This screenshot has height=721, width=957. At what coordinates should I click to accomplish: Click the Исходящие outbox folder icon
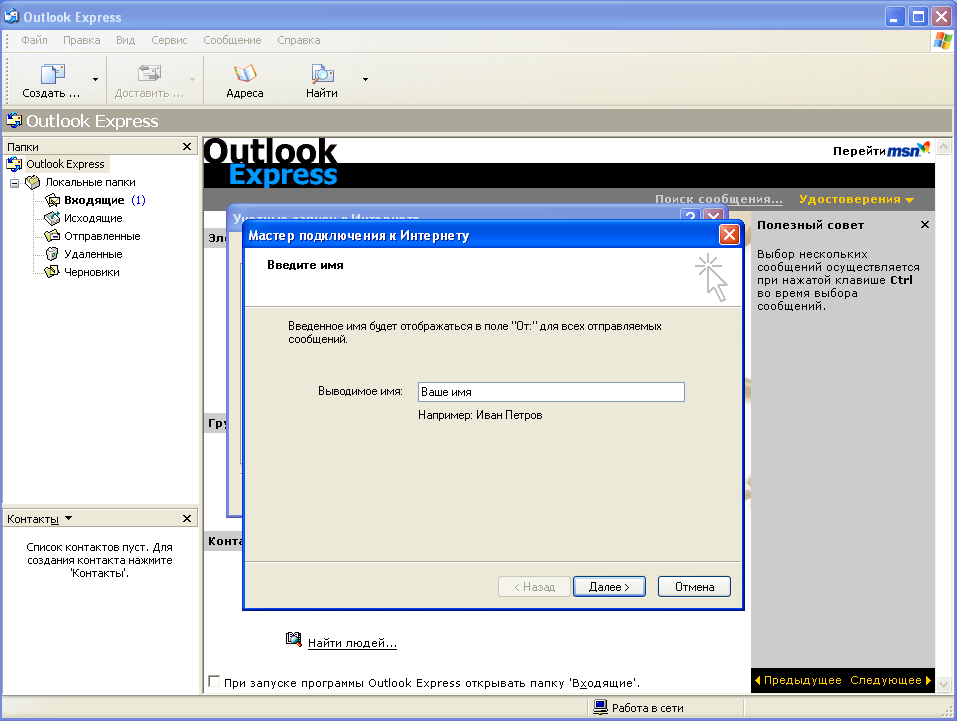pyautogui.click(x=52, y=218)
